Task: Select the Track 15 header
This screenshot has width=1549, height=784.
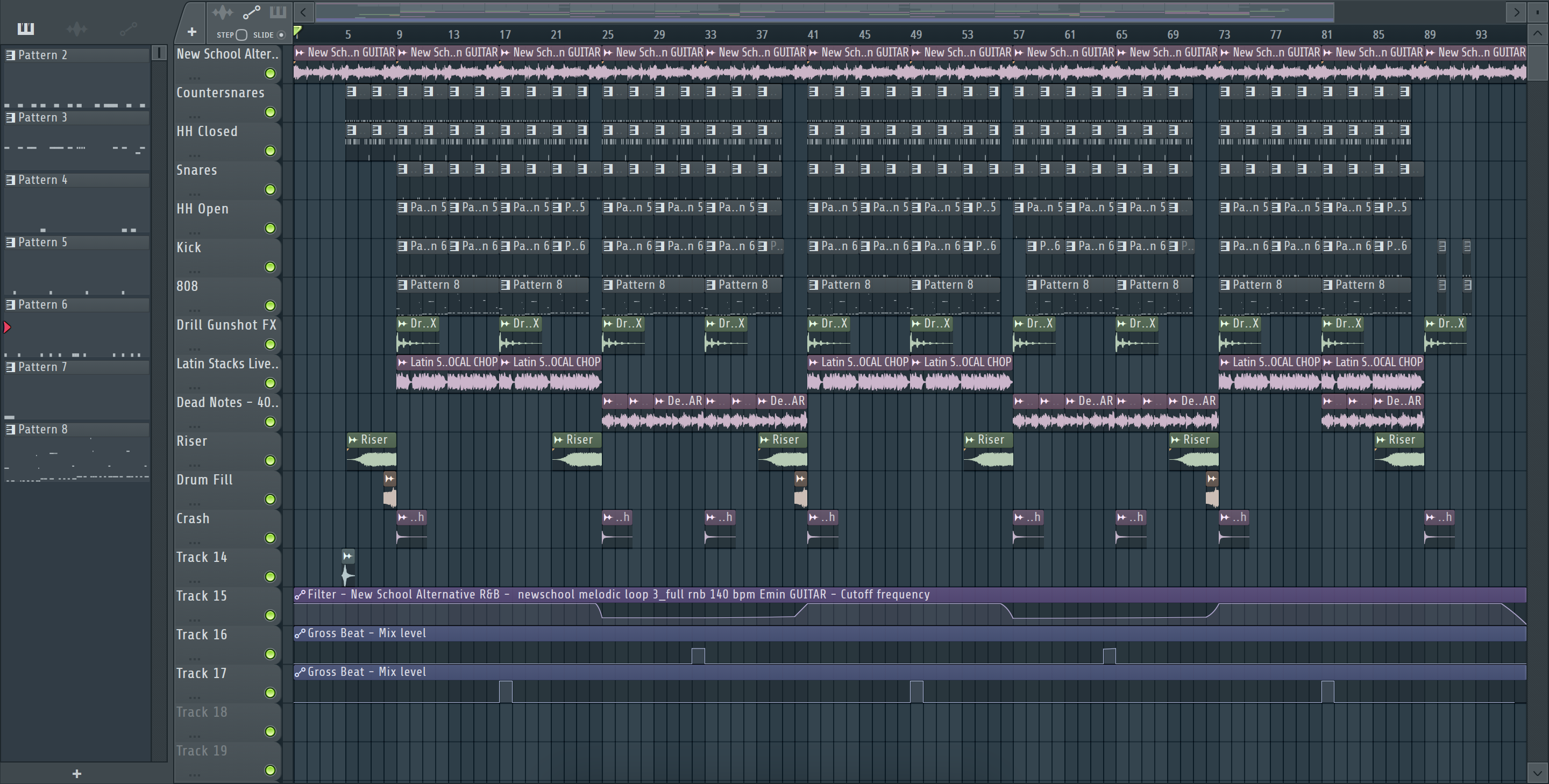Action: 228,605
